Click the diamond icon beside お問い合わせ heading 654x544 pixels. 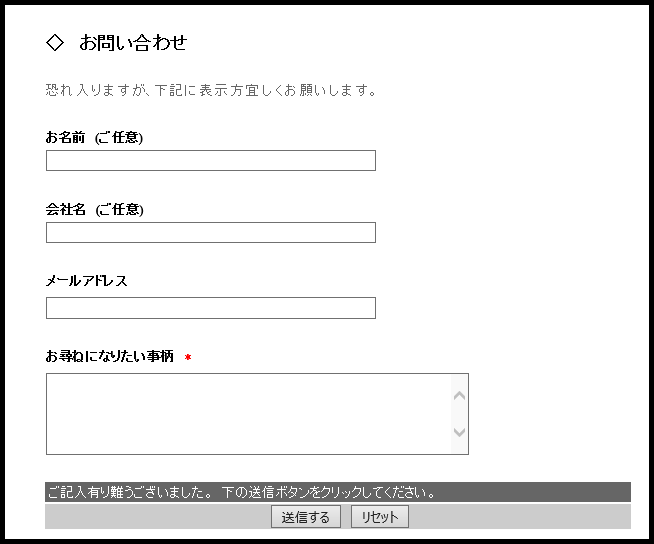[x=55, y=43]
